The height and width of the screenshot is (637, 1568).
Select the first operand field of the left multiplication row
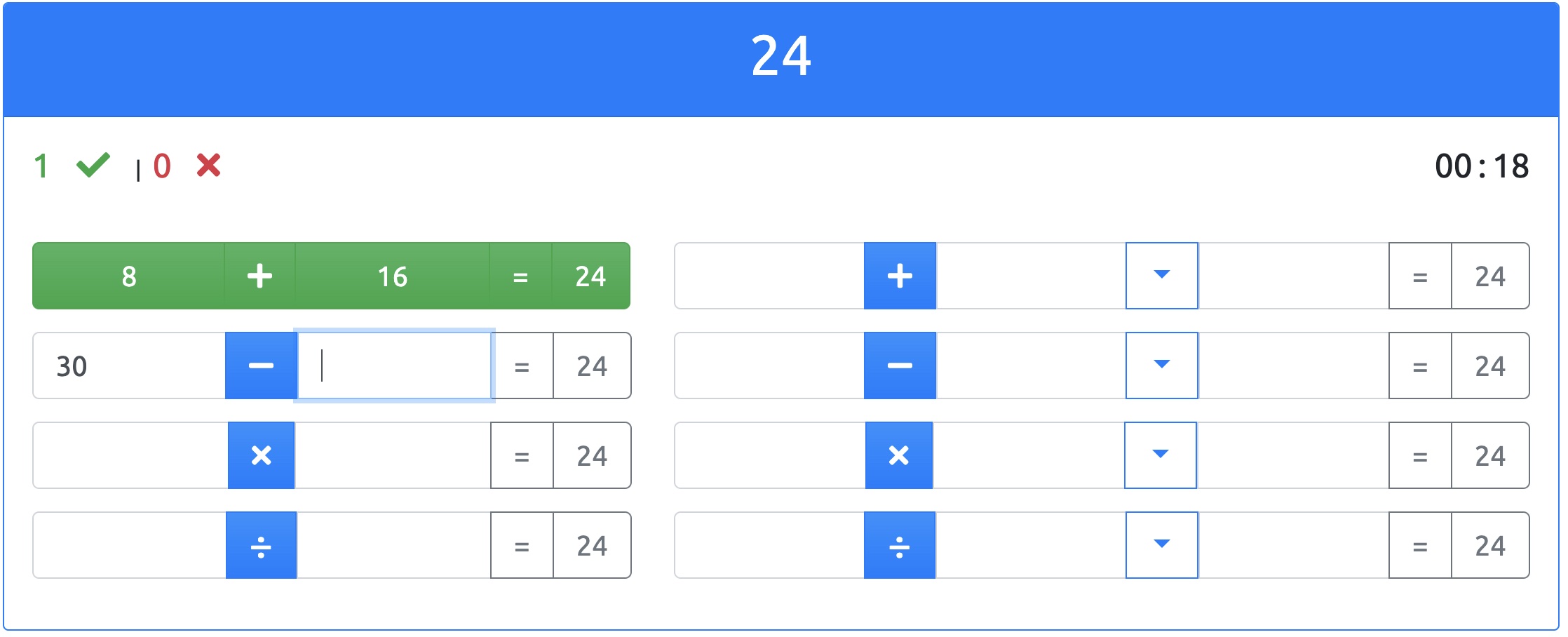(x=130, y=455)
